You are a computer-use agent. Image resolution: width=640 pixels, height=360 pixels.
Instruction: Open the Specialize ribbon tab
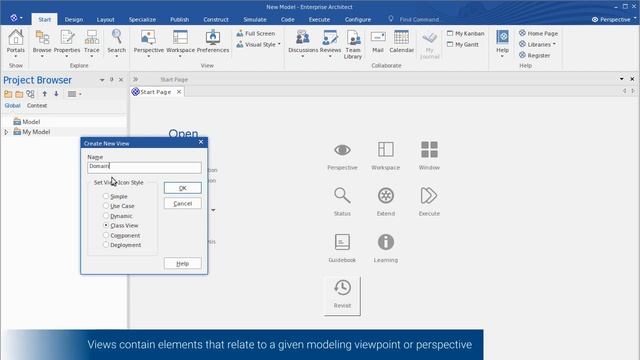click(142, 19)
